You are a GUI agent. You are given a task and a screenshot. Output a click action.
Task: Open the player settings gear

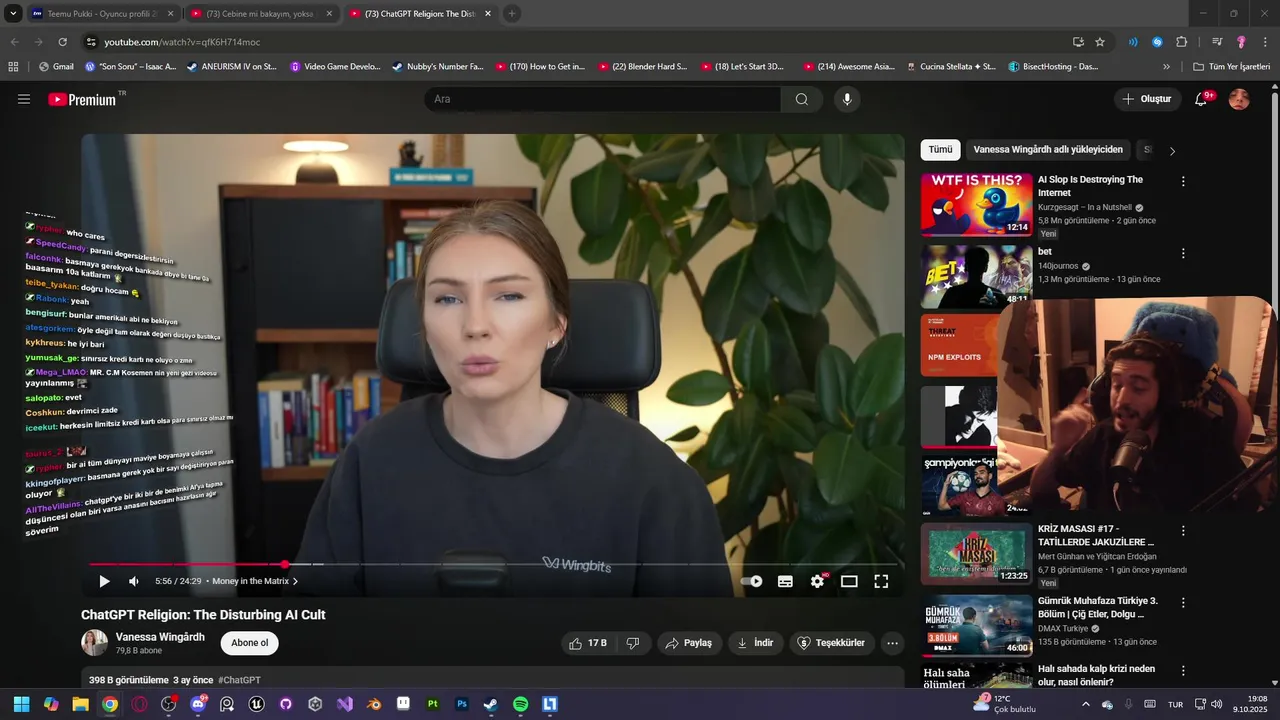click(x=818, y=581)
